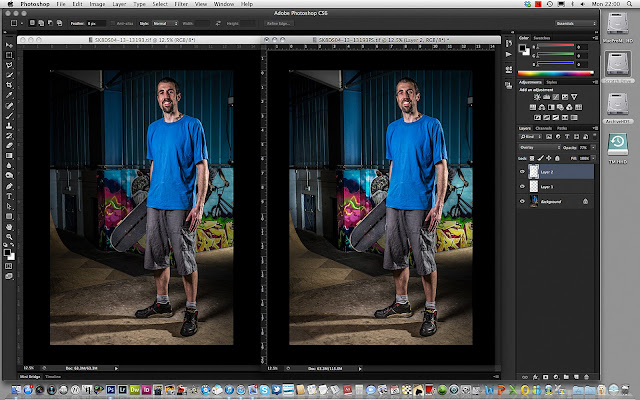Viewport: 640px width, 400px height.
Task: Select the Lasso tool
Action: tap(9, 65)
